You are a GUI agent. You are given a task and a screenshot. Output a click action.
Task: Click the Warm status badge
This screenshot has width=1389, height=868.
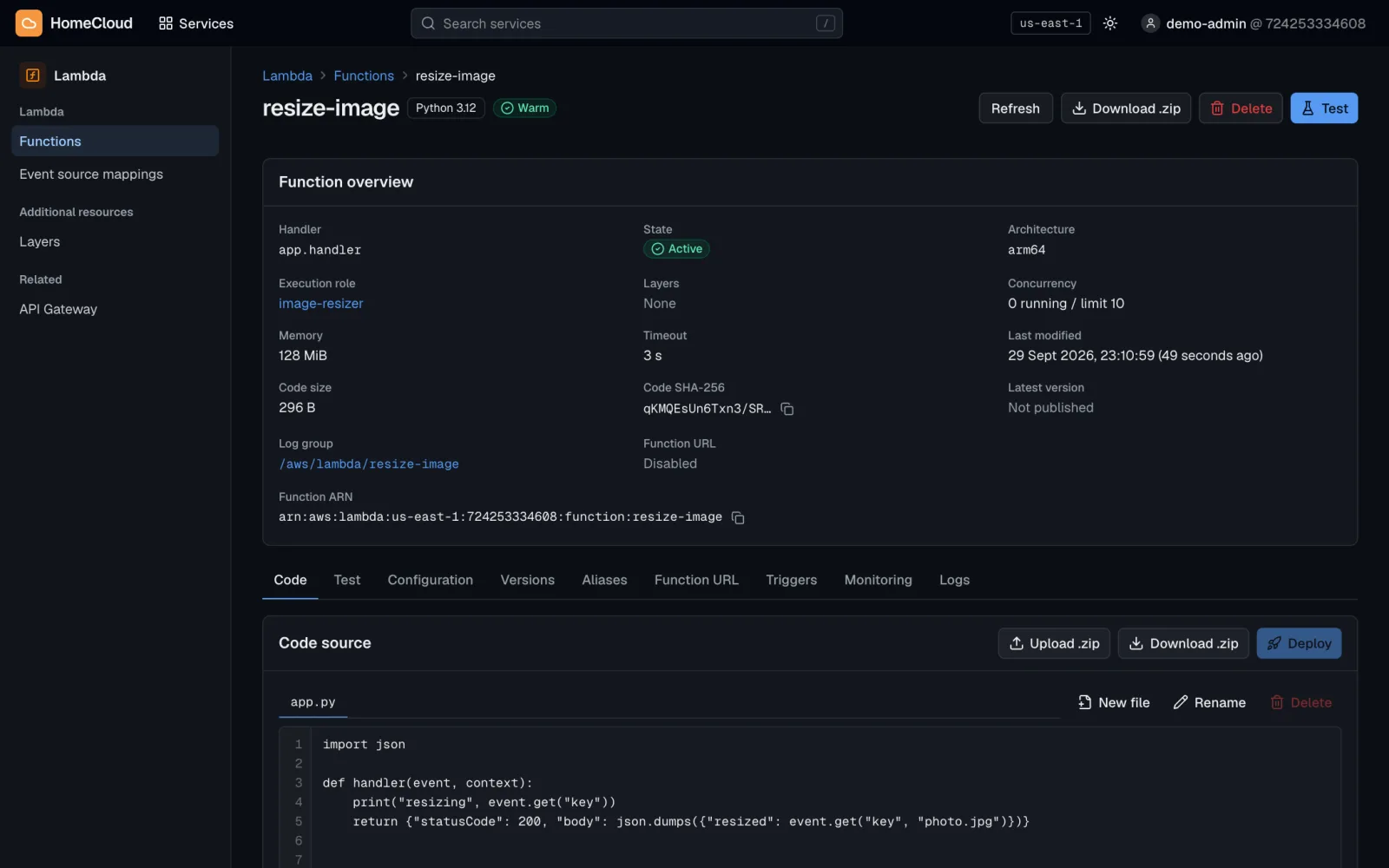[525, 108]
